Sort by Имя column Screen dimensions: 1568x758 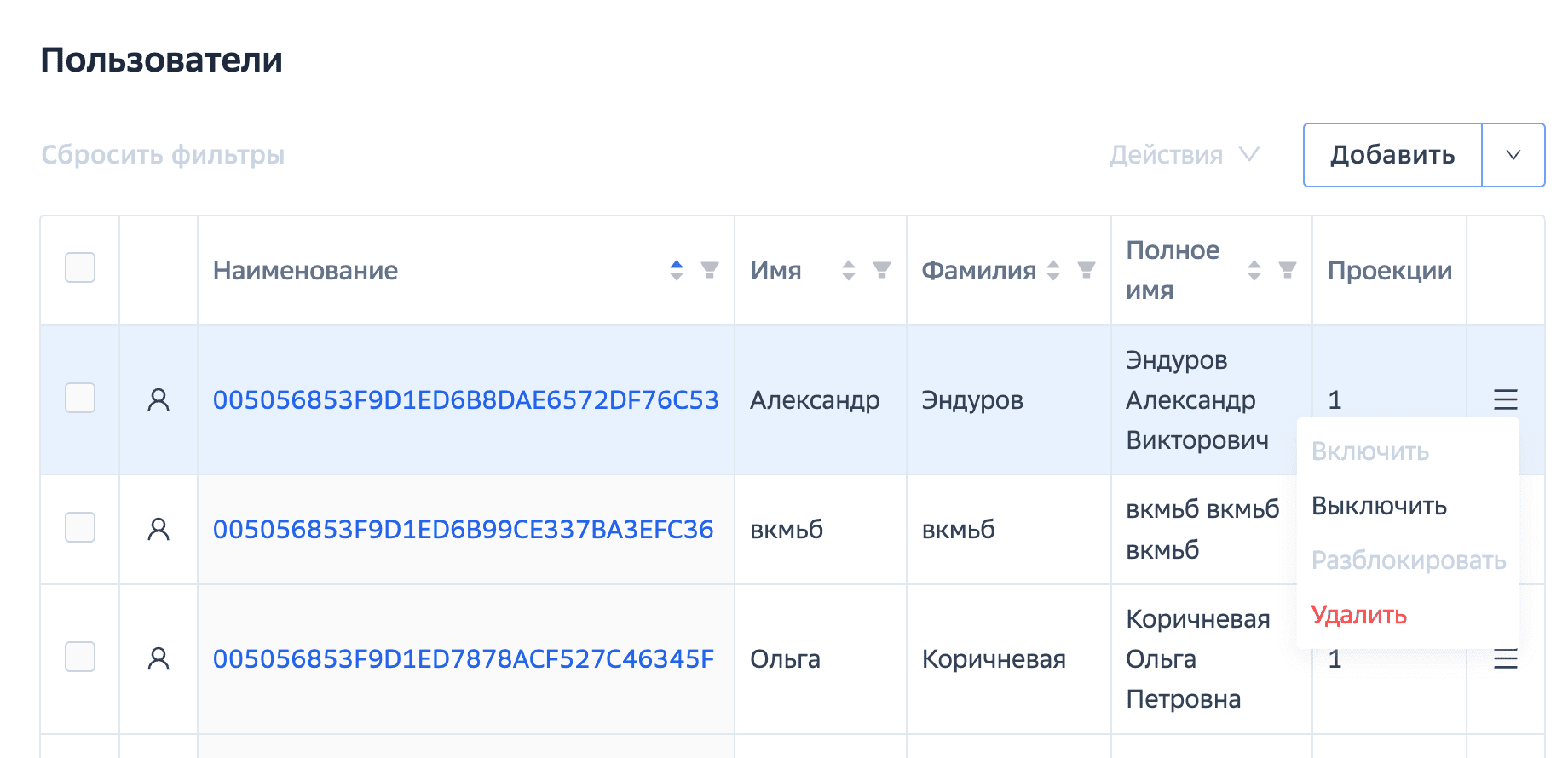tap(848, 271)
